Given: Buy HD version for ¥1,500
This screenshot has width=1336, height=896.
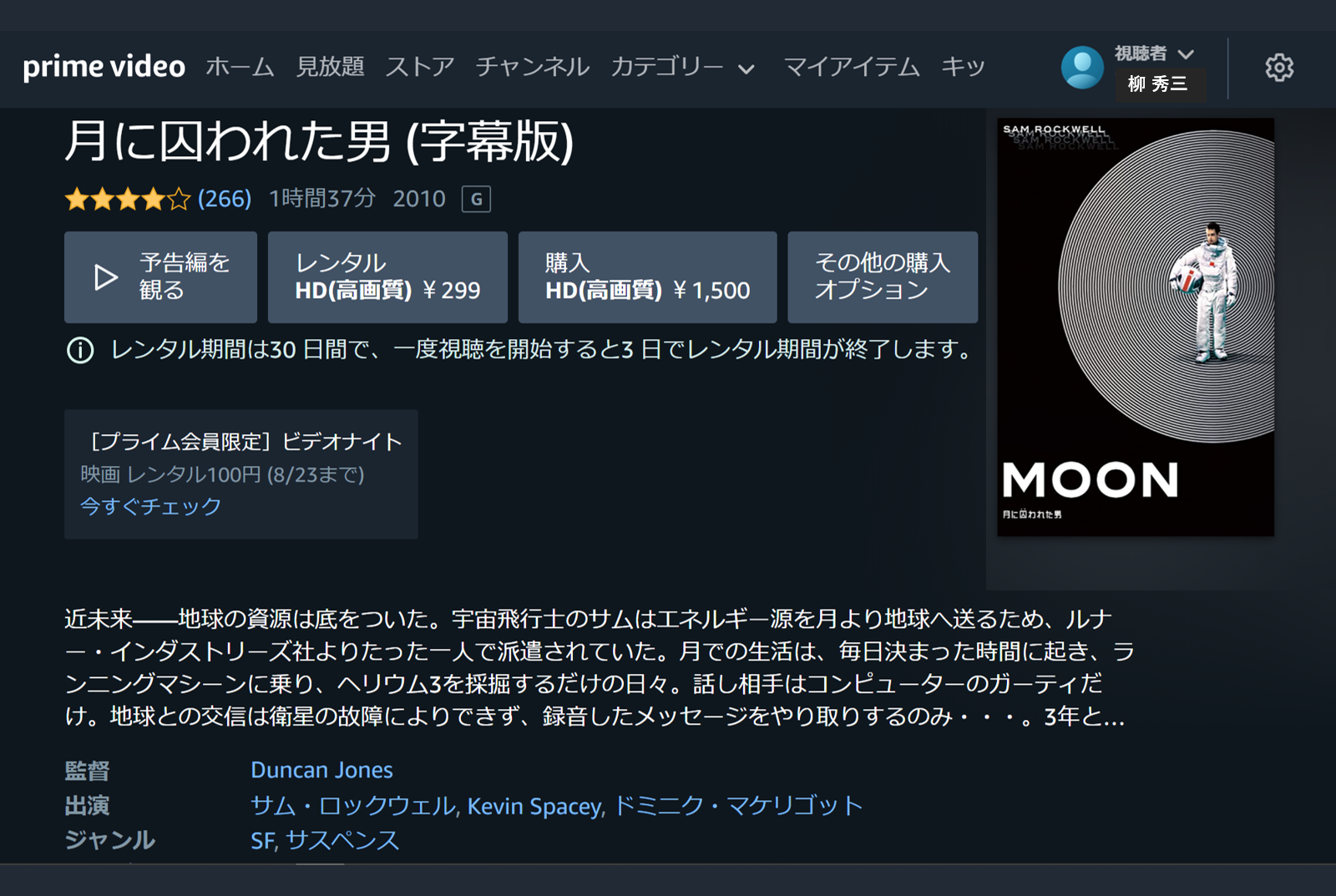Looking at the screenshot, I should (x=647, y=277).
